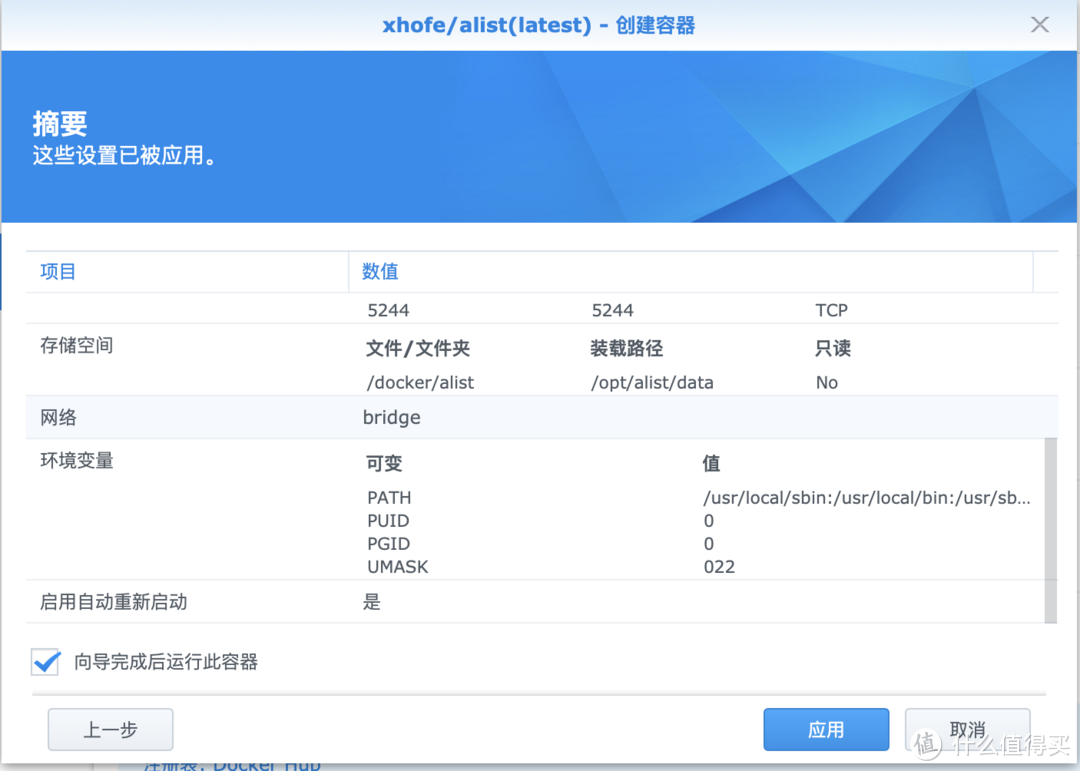Go back using the 上一步 button
Viewport: 1080px width, 771px height.
click(110, 729)
